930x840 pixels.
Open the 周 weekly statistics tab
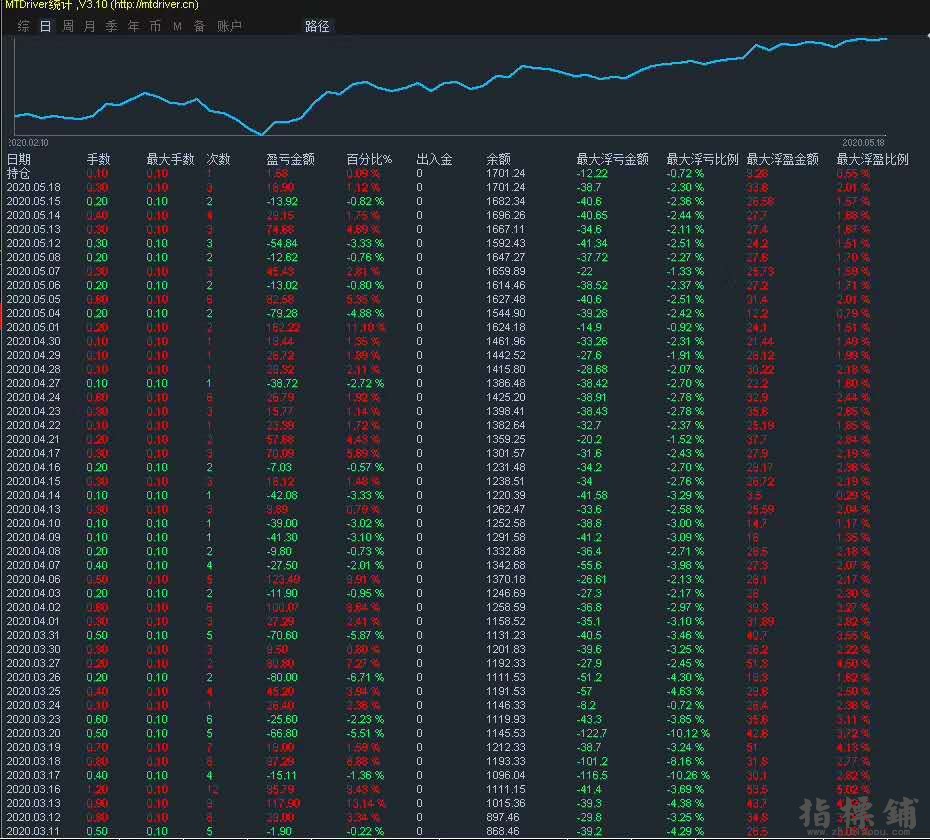(68, 26)
